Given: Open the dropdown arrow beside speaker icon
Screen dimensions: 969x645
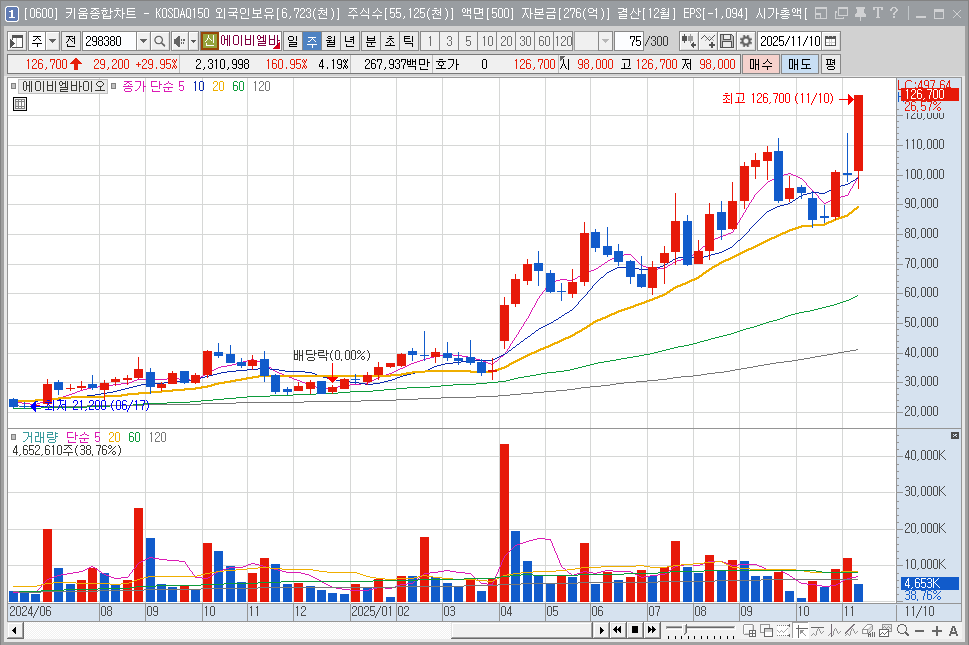Looking at the screenshot, I should pyautogui.click(x=193, y=41).
